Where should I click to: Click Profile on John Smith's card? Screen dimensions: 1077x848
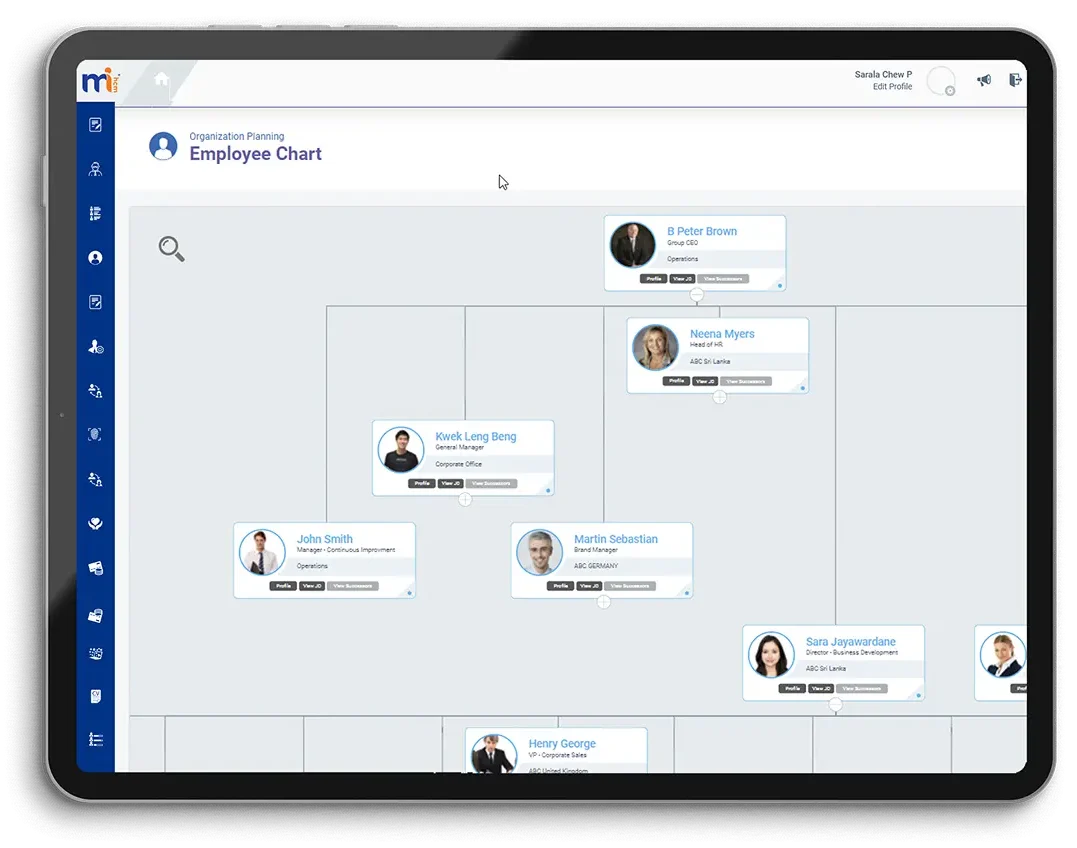[x=283, y=586]
